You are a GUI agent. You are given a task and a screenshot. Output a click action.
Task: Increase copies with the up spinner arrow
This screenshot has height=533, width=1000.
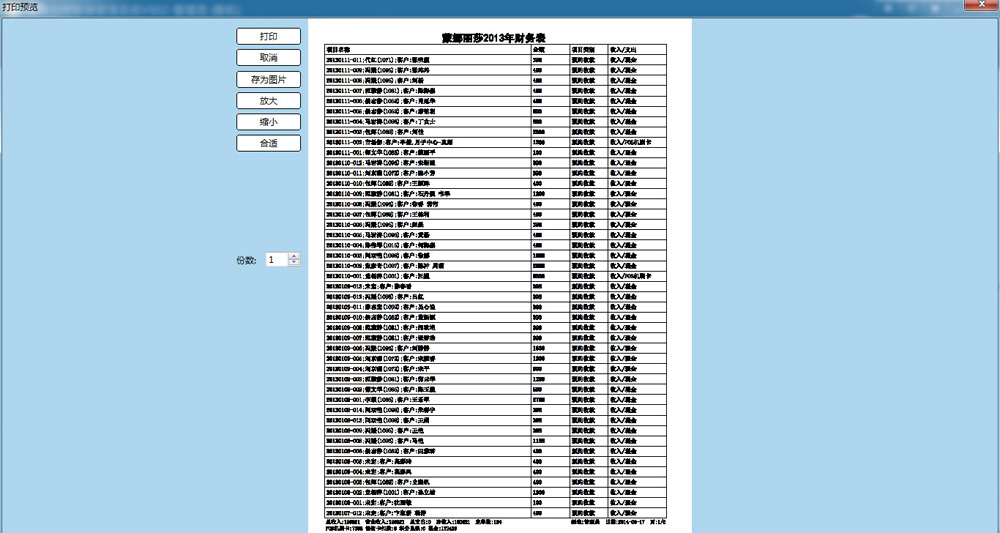294,256
